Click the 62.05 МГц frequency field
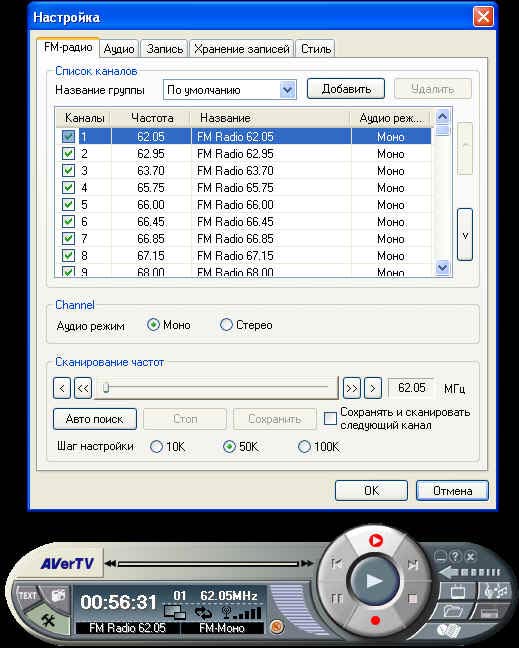The image size is (519, 648). (x=411, y=388)
